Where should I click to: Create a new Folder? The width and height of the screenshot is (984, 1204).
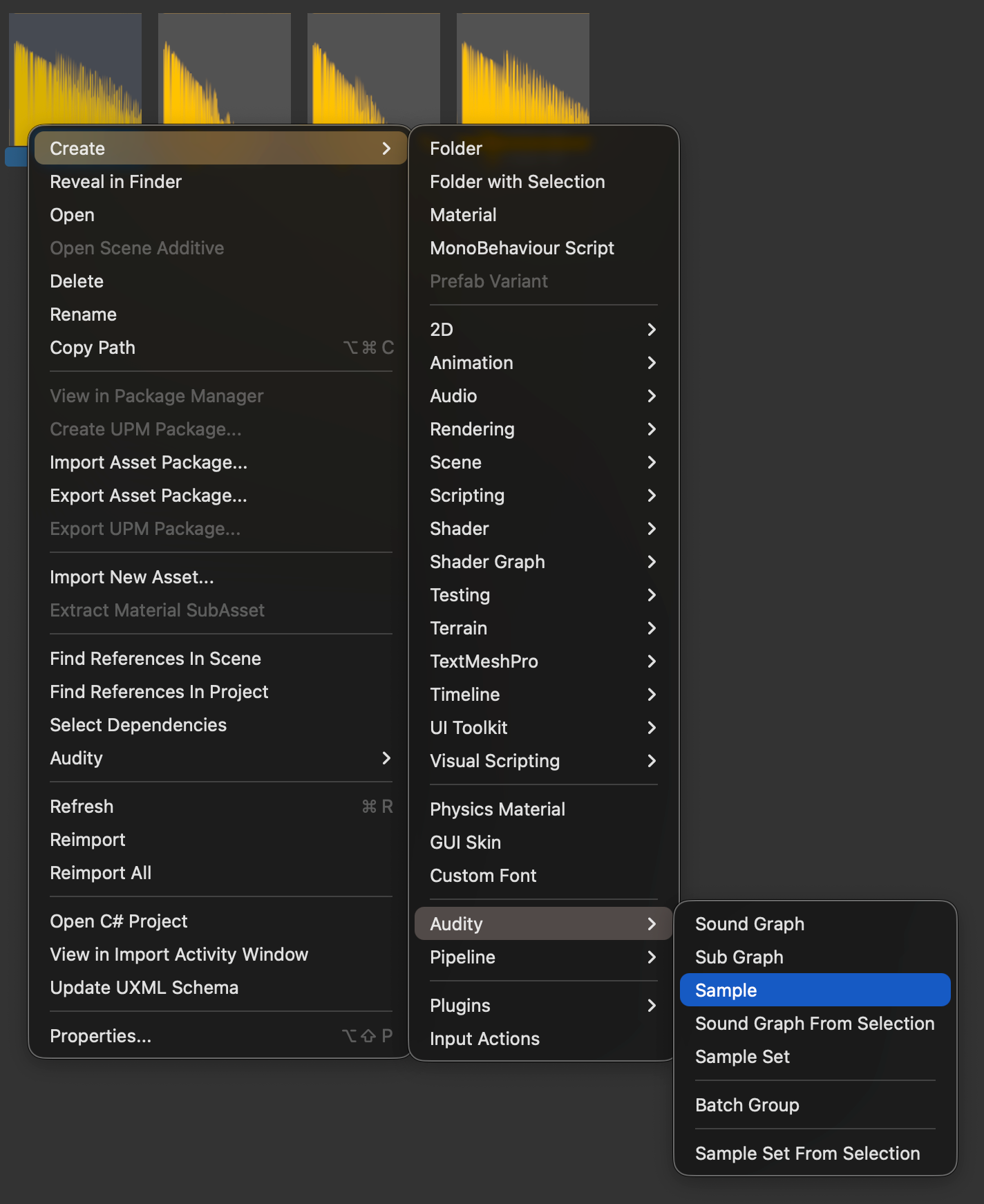click(x=543, y=148)
